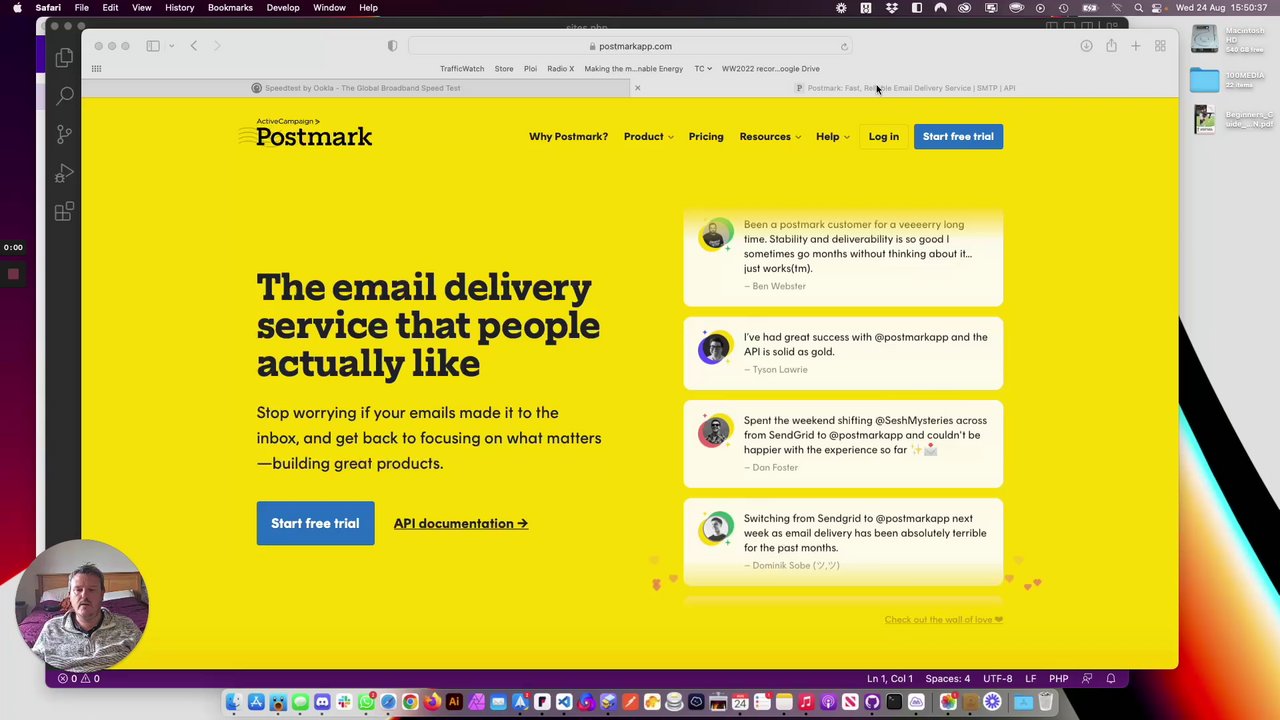The image size is (1280, 720).
Task: Open Slack from the Dock
Action: 344,702
